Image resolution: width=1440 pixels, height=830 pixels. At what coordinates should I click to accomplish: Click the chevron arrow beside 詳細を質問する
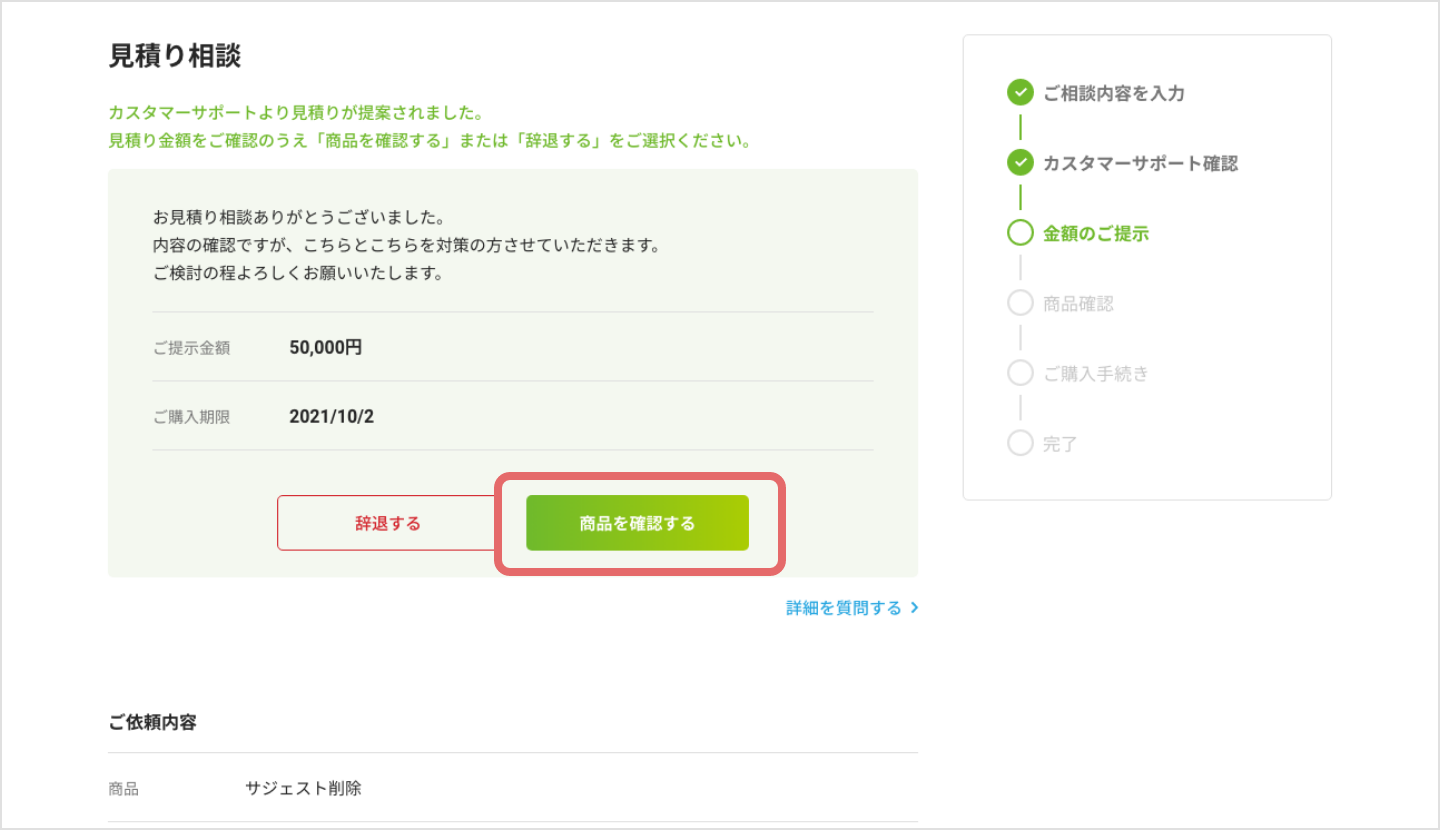[913, 607]
